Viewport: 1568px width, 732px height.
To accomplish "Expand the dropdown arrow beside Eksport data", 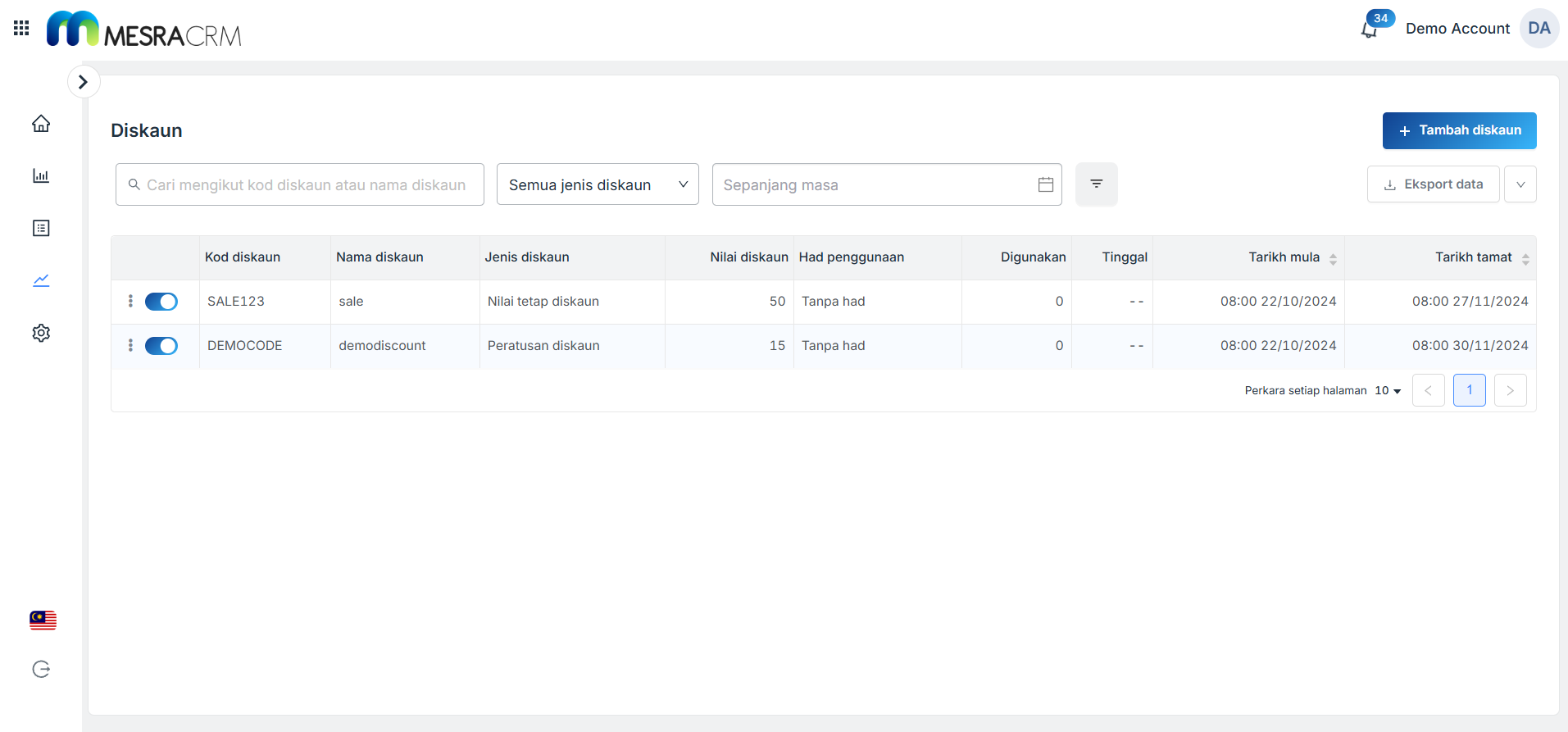I will 1520,184.
